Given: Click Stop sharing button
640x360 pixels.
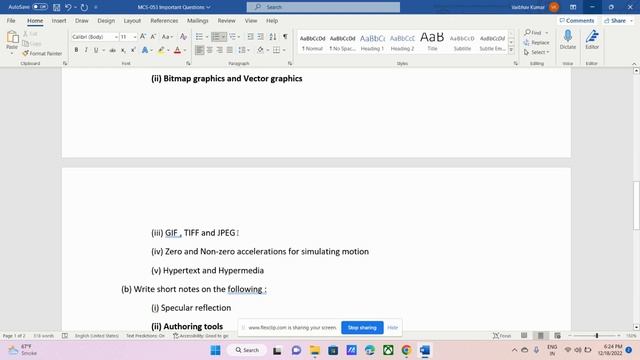Looking at the screenshot, I should point(362,327).
